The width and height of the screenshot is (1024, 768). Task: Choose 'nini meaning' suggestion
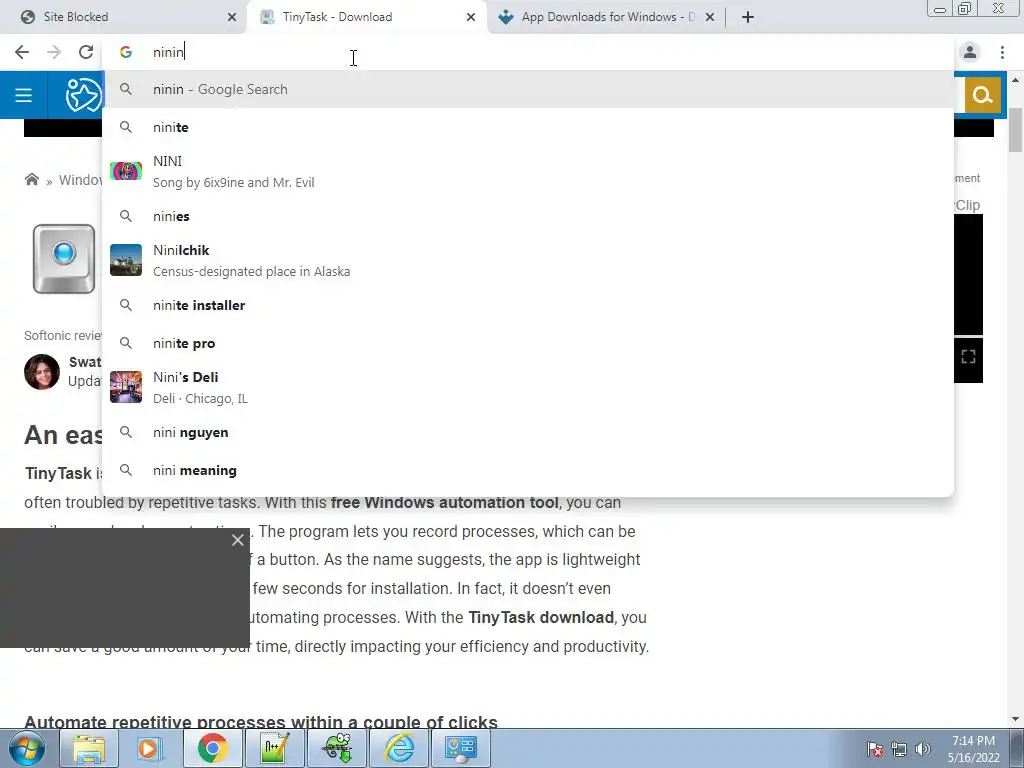tap(528, 470)
